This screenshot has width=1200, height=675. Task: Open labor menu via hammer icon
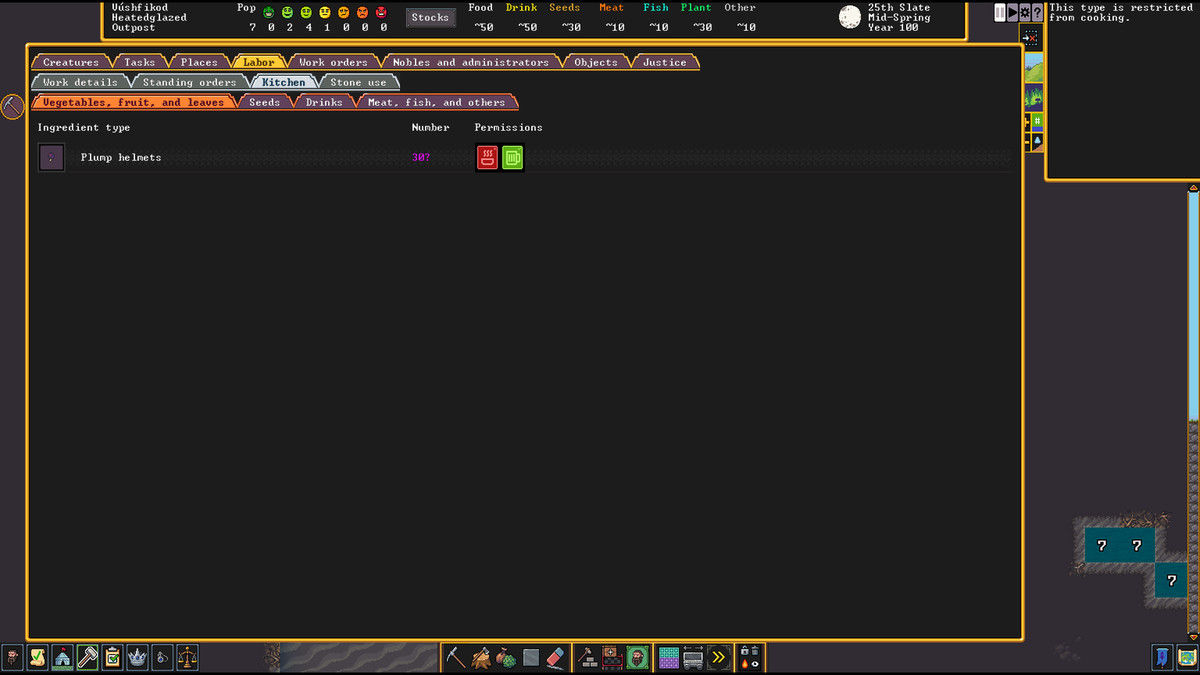87,657
